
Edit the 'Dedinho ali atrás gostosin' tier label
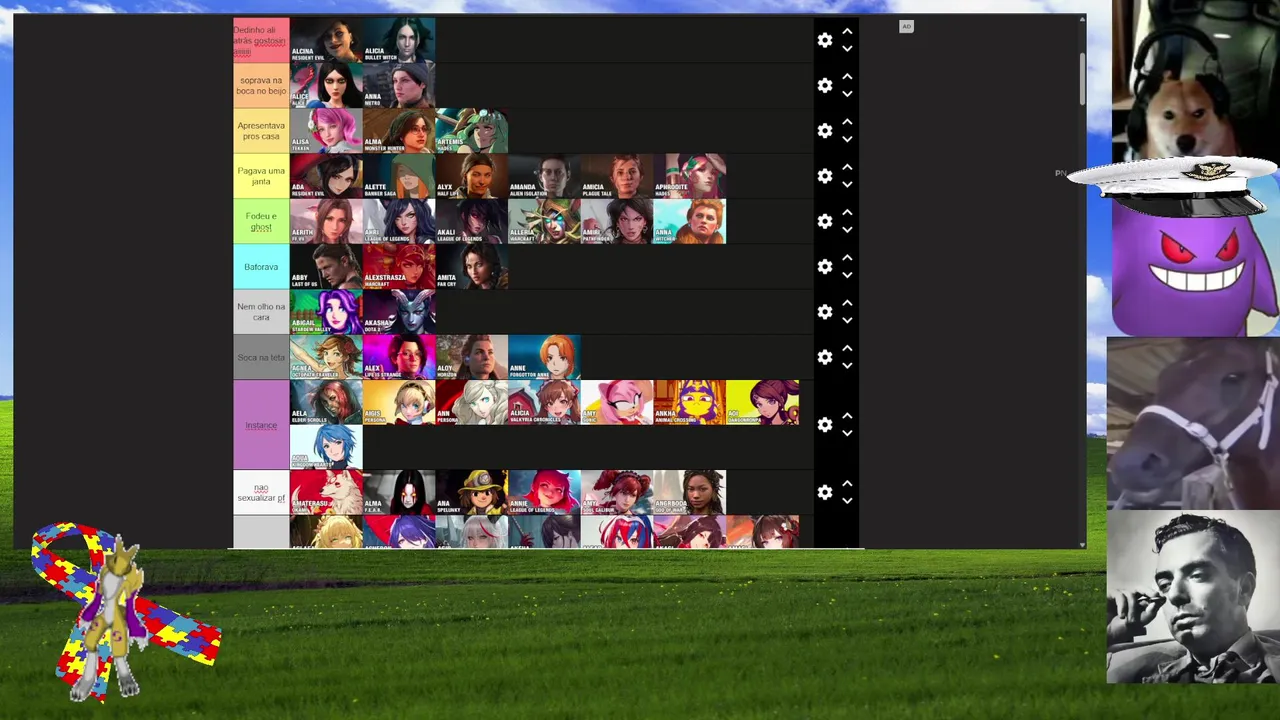(261, 40)
